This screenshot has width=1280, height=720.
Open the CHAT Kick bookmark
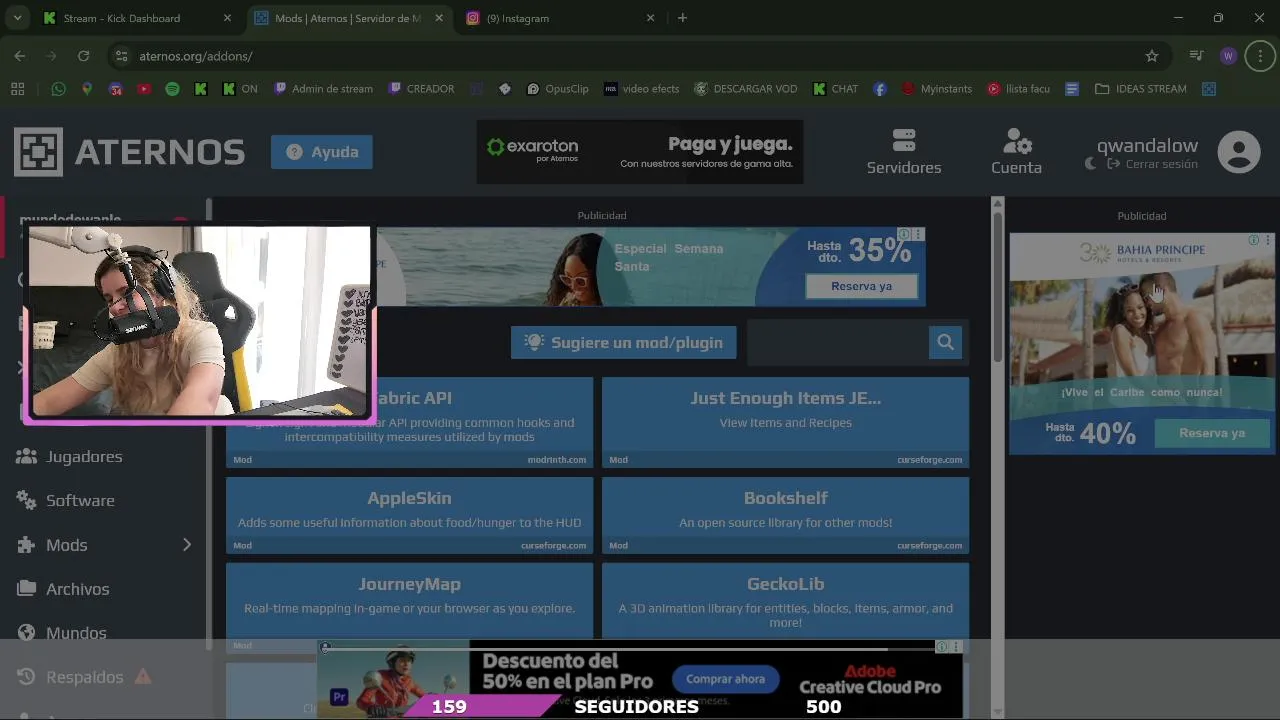(x=835, y=89)
